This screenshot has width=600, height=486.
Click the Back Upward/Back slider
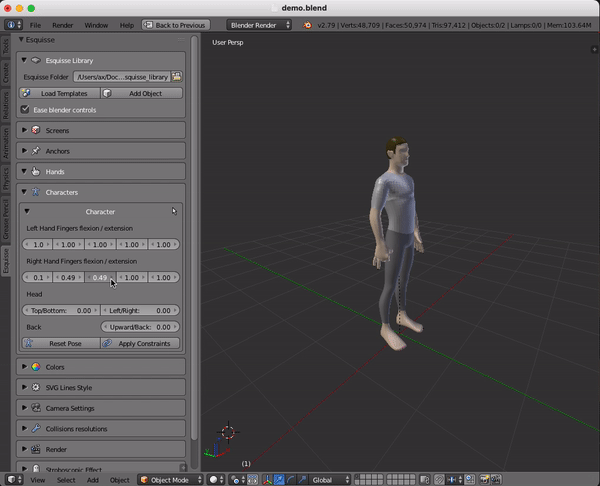coord(140,327)
